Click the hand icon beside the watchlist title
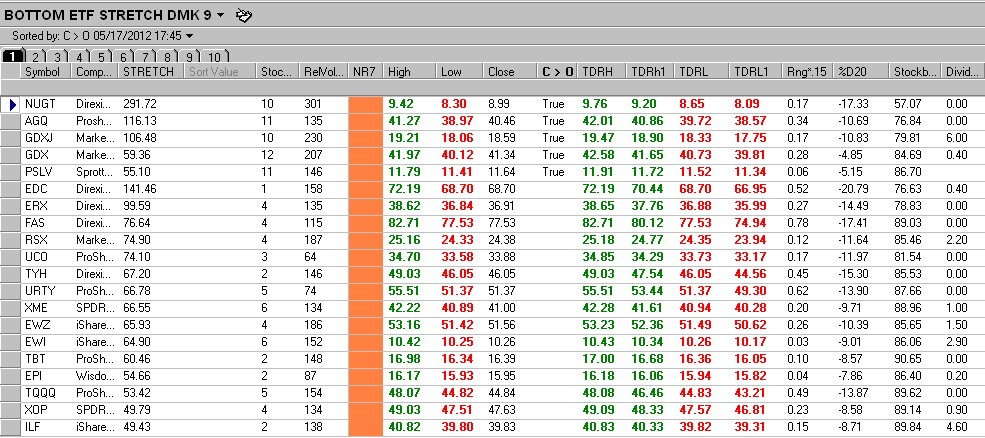 [244, 15]
